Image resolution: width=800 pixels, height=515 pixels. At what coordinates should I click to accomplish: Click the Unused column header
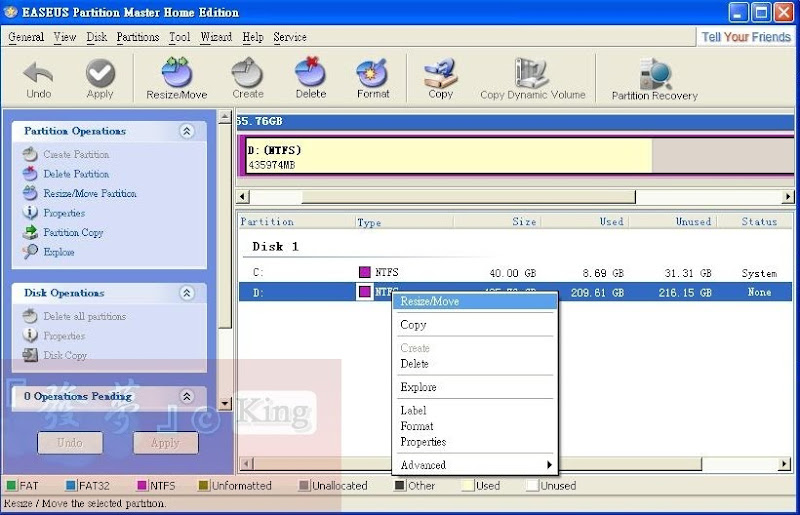pos(673,222)
